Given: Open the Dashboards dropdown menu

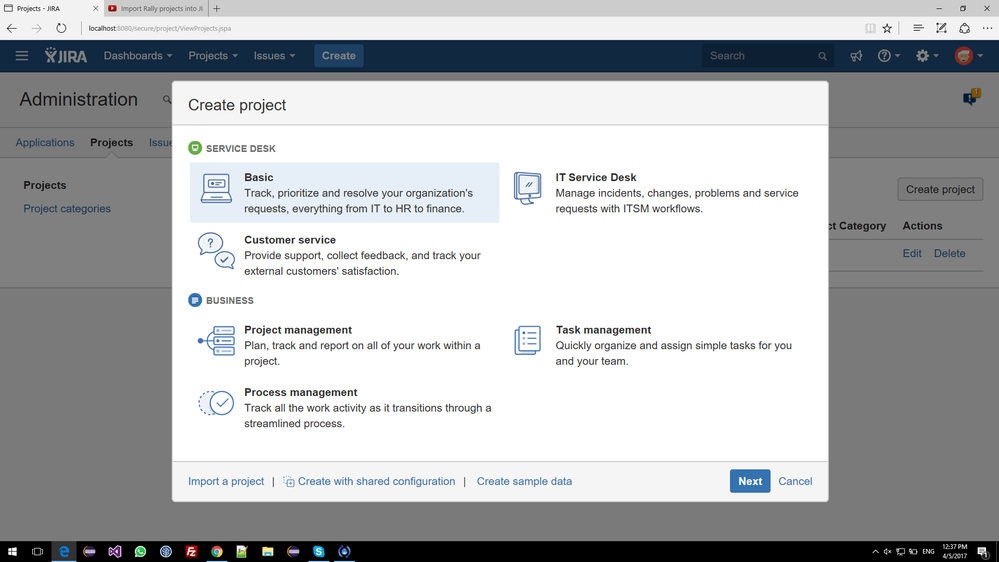Looking at the screenshot, I should point(138,56).
